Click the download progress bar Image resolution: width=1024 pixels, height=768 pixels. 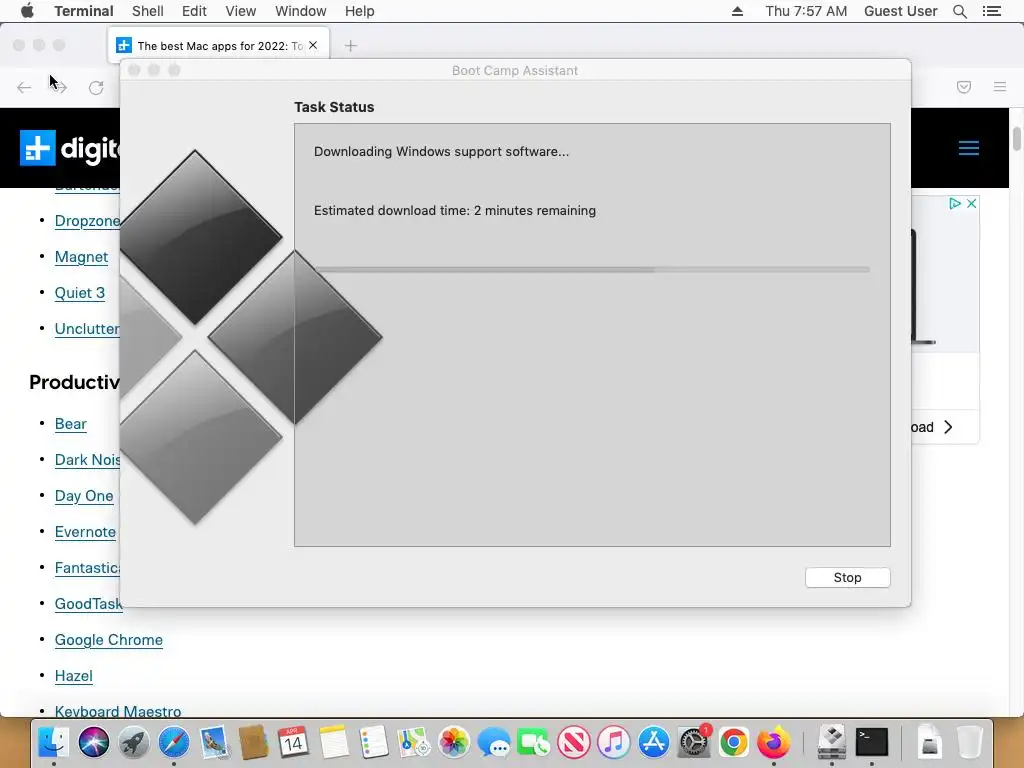[x=592, y=269]
